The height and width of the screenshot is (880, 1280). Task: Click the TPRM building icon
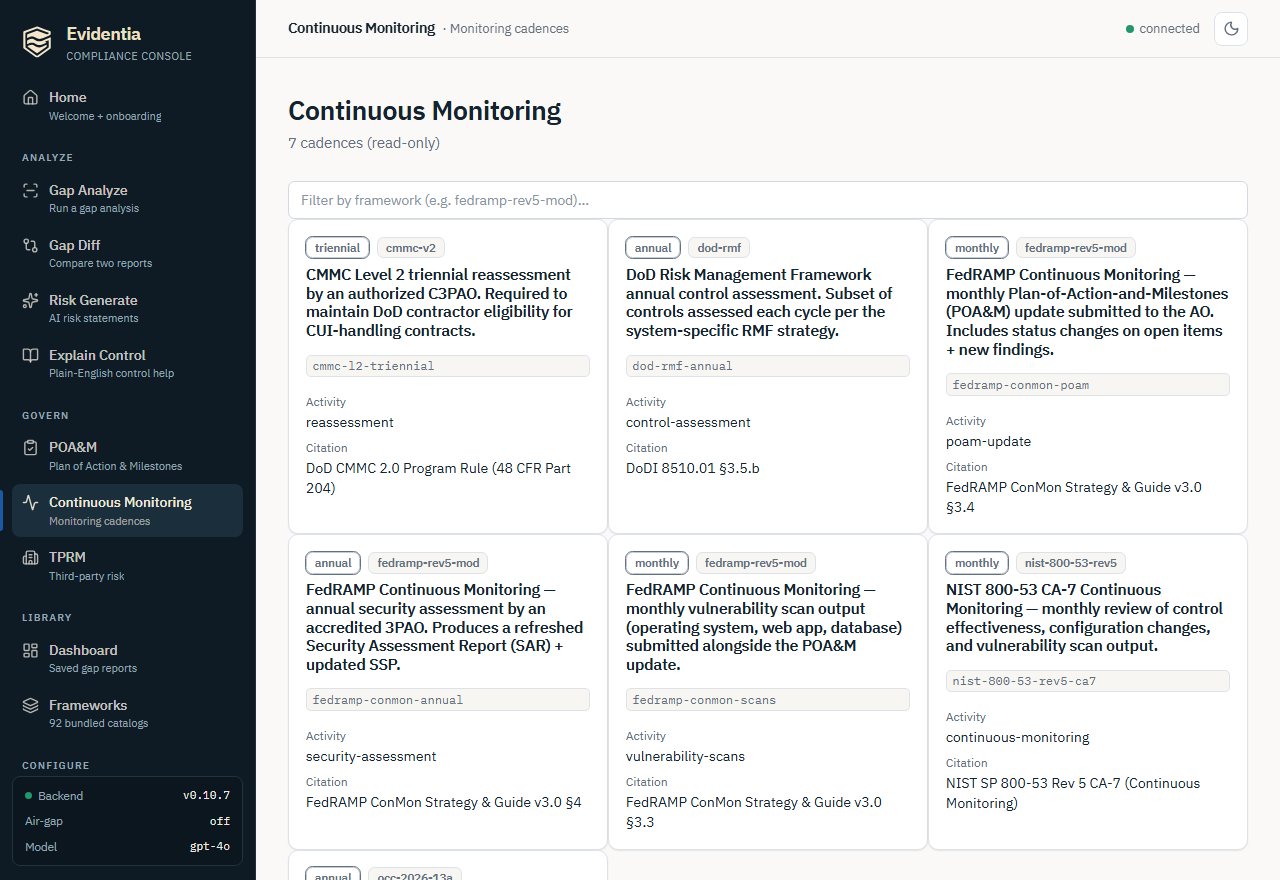(31, 557)
